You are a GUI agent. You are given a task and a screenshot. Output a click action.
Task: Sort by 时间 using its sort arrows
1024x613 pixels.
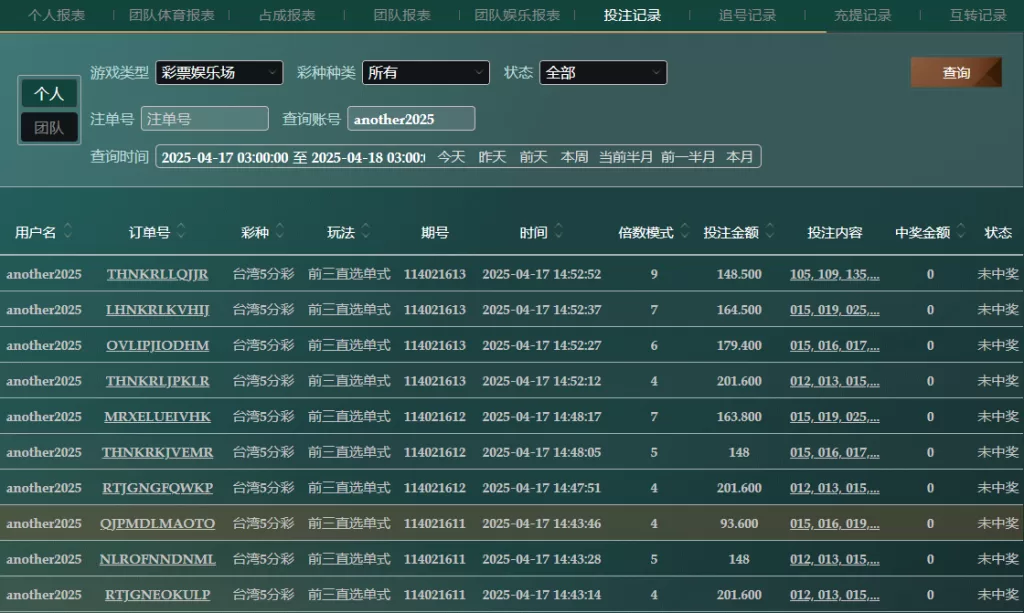click(x=559, y=232)
